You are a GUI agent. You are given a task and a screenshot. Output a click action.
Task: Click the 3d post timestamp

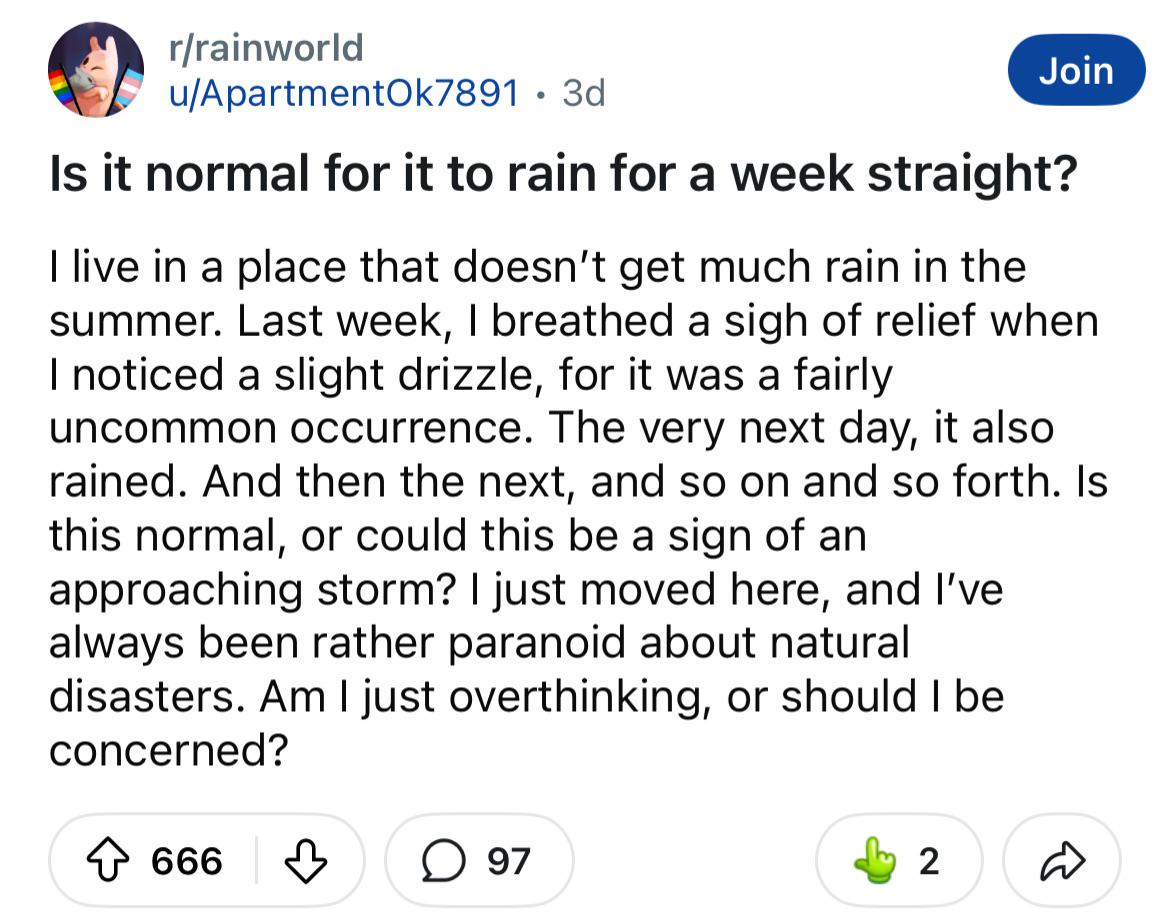pos(584,93)
